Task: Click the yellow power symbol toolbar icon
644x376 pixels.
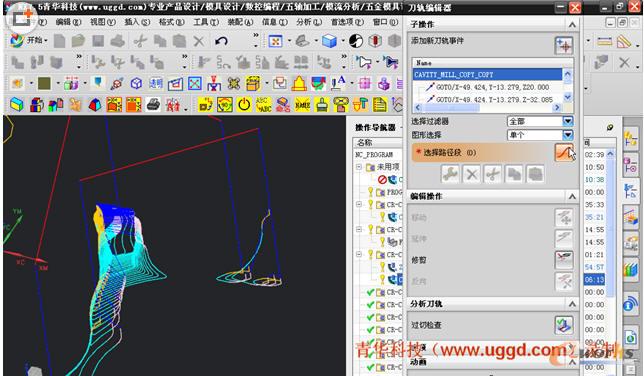Action: pyautogui.click(x=244, y=104)
